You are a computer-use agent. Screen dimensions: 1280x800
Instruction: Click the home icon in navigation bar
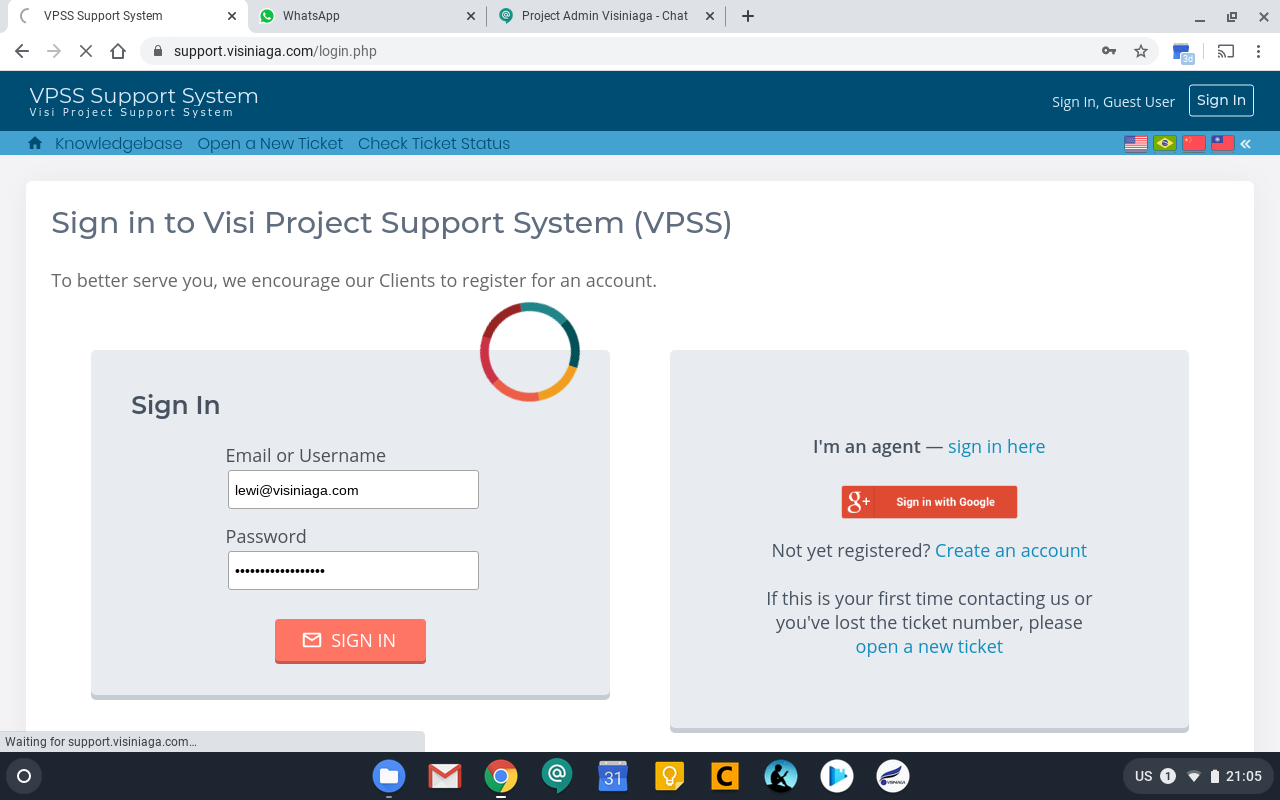tap(35, 143)
